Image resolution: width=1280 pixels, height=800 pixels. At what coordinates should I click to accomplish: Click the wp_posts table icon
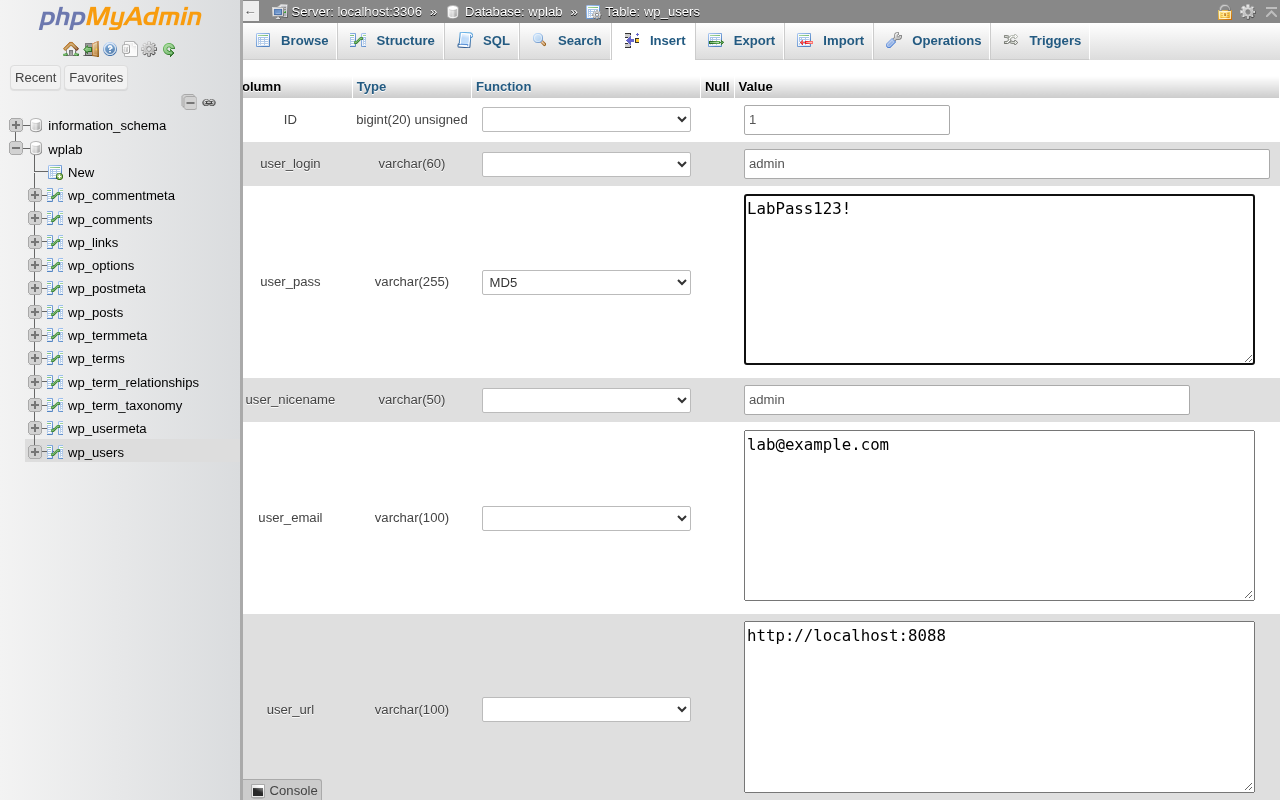(55, 312)
